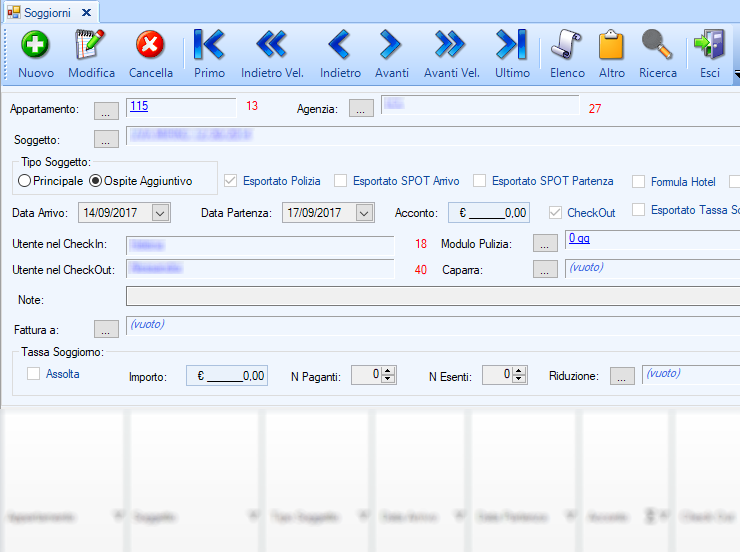Viewport: 740px width, 552px height.
Task: Click into the Note text field
Action: [x=430, y=296]
